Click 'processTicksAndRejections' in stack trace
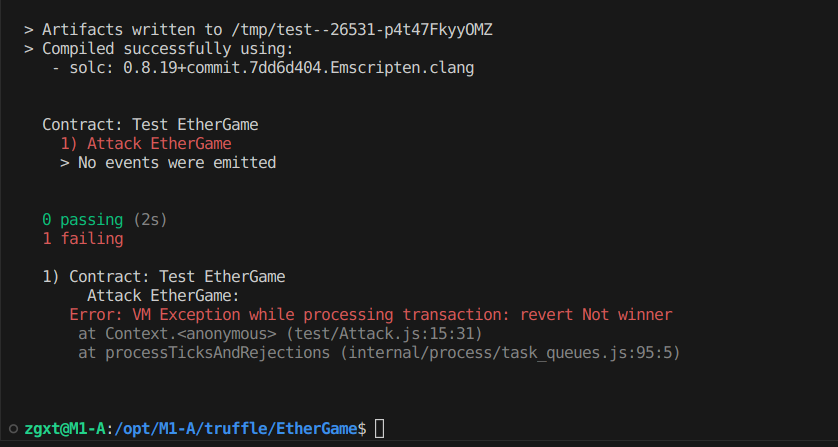 (x=218, y=353)
